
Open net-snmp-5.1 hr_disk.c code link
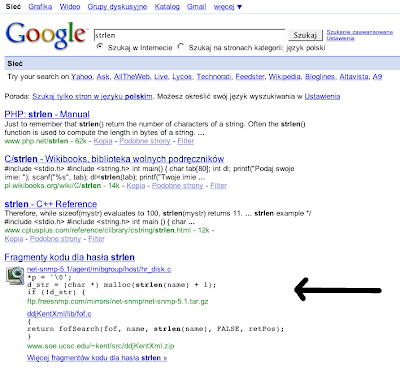(99, 269)
